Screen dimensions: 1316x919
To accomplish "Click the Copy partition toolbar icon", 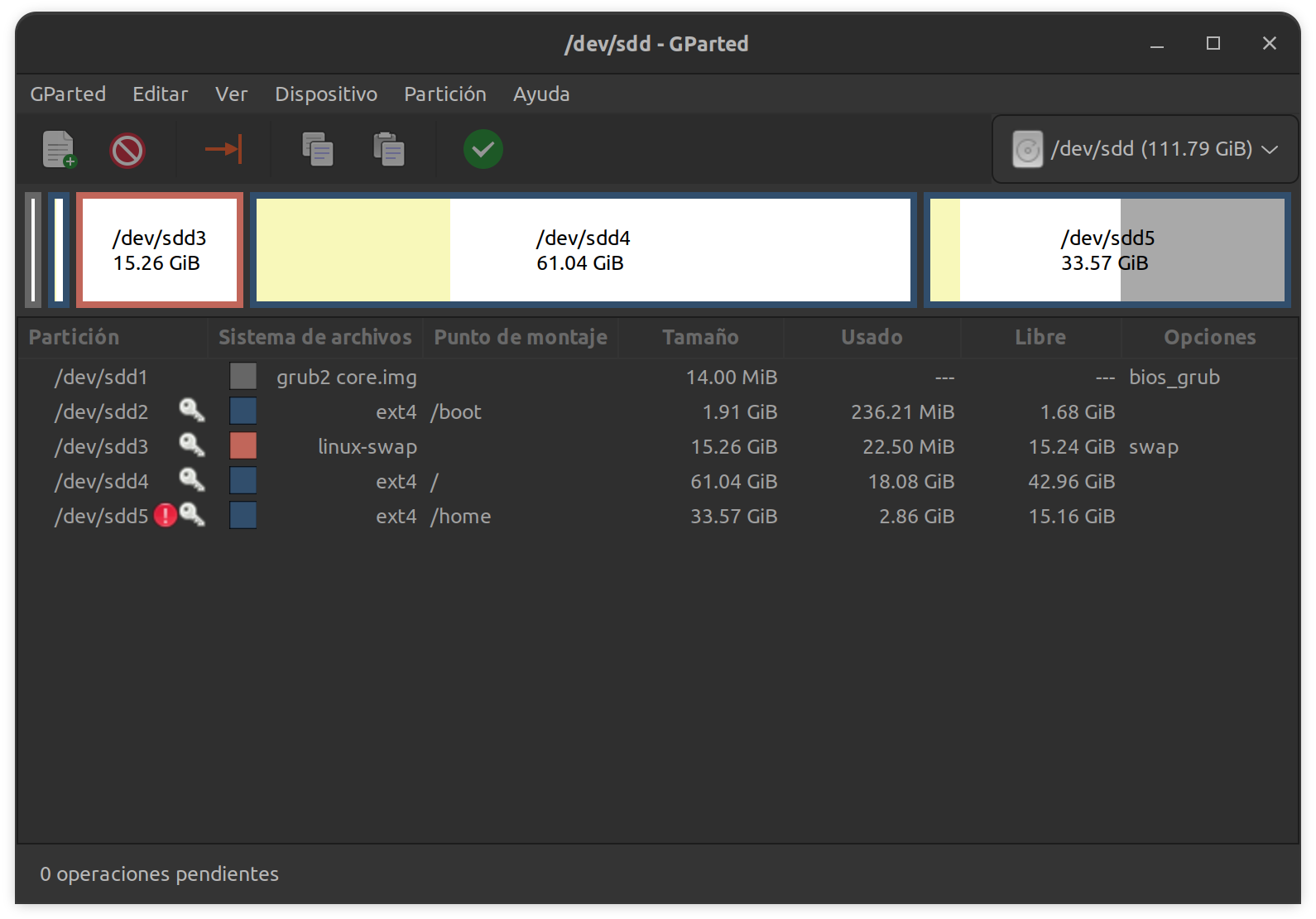I will click(x=318, y=150).
